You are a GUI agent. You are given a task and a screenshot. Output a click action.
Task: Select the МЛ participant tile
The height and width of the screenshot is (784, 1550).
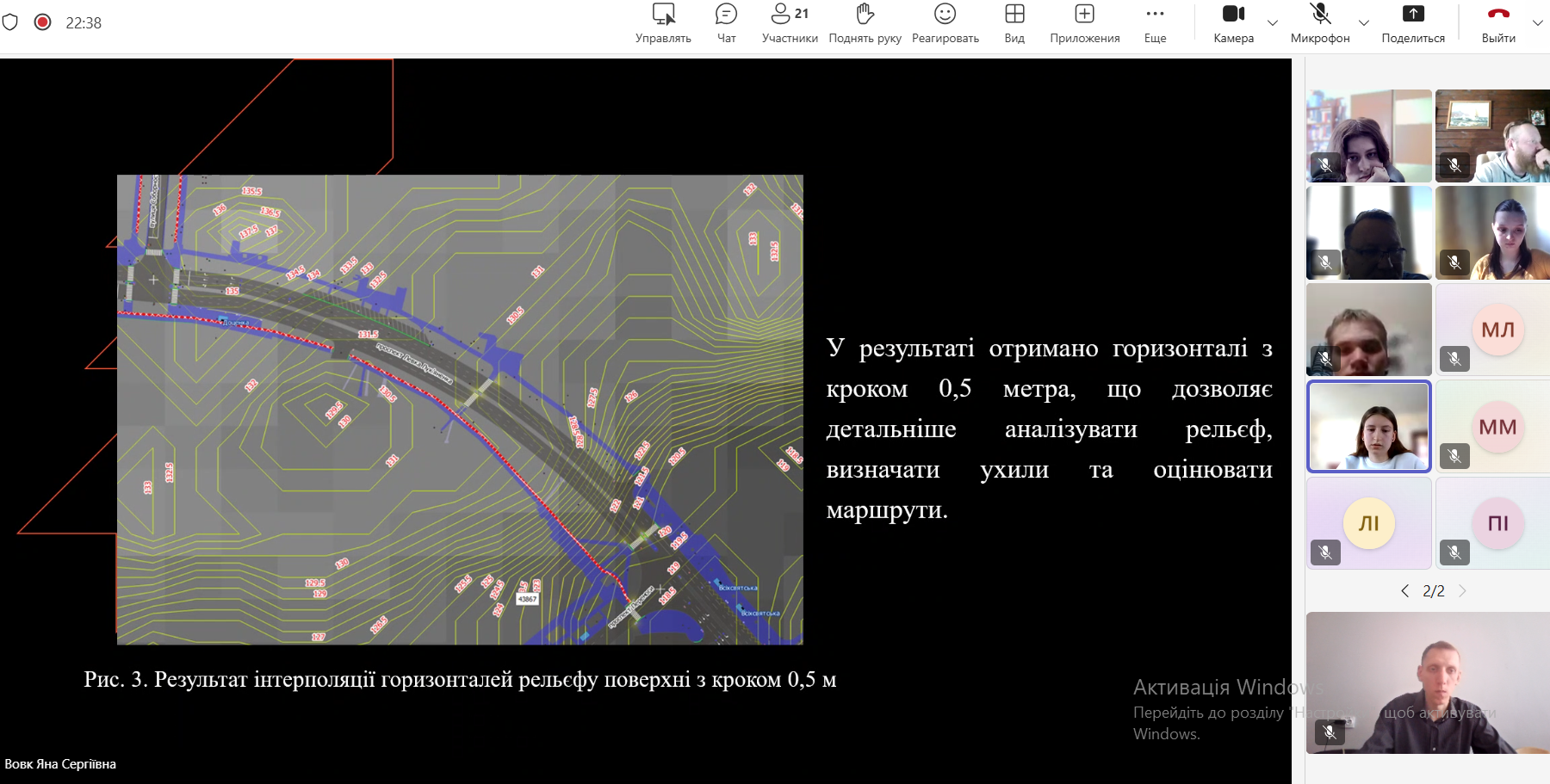click(x=1497, y=330)
